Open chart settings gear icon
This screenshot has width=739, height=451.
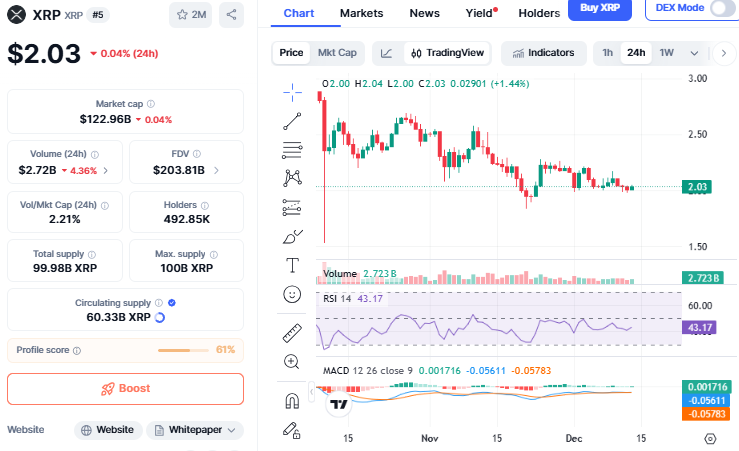tap(710, 438)
